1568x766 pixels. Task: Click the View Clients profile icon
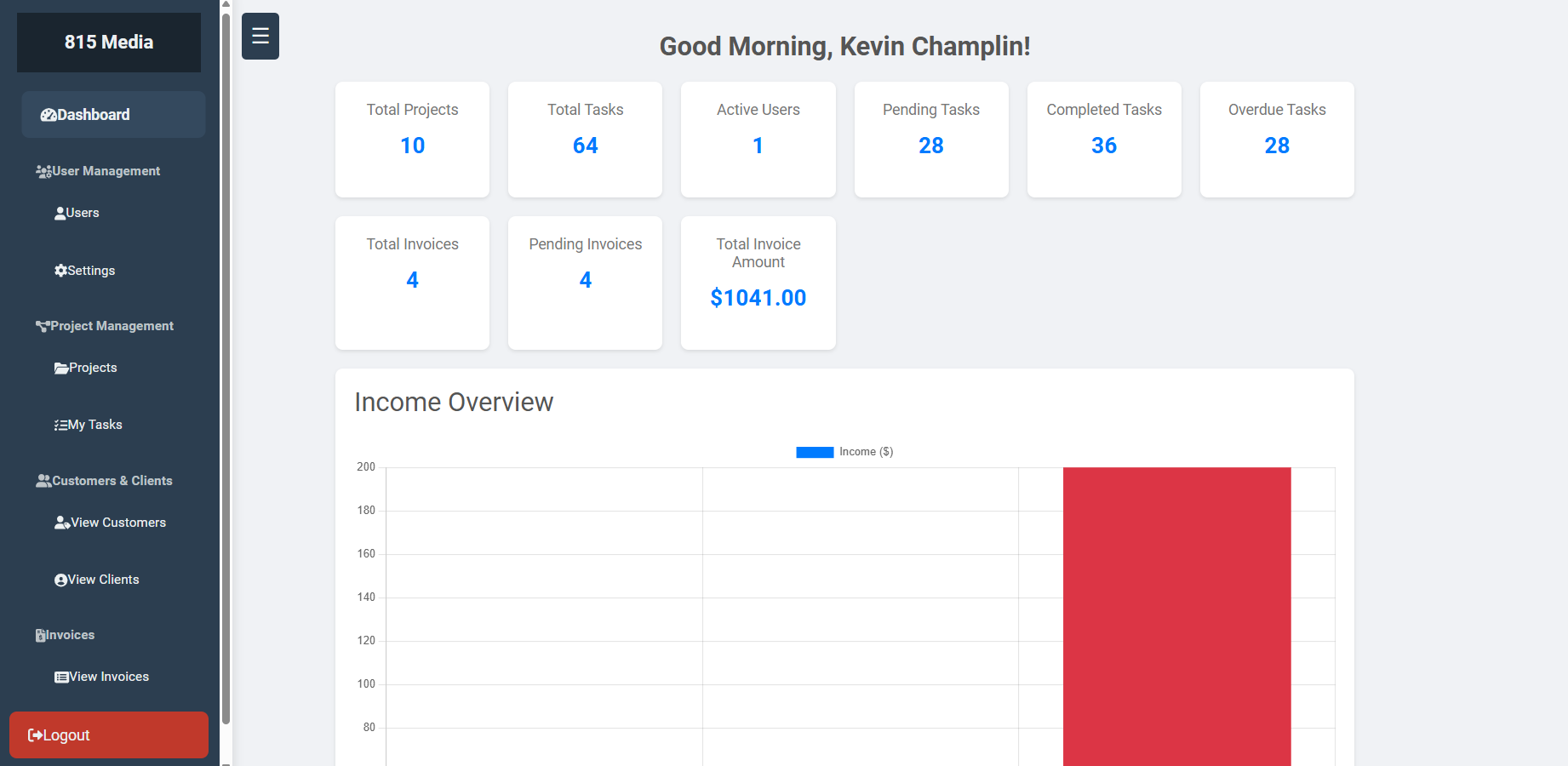click(60, 580)
